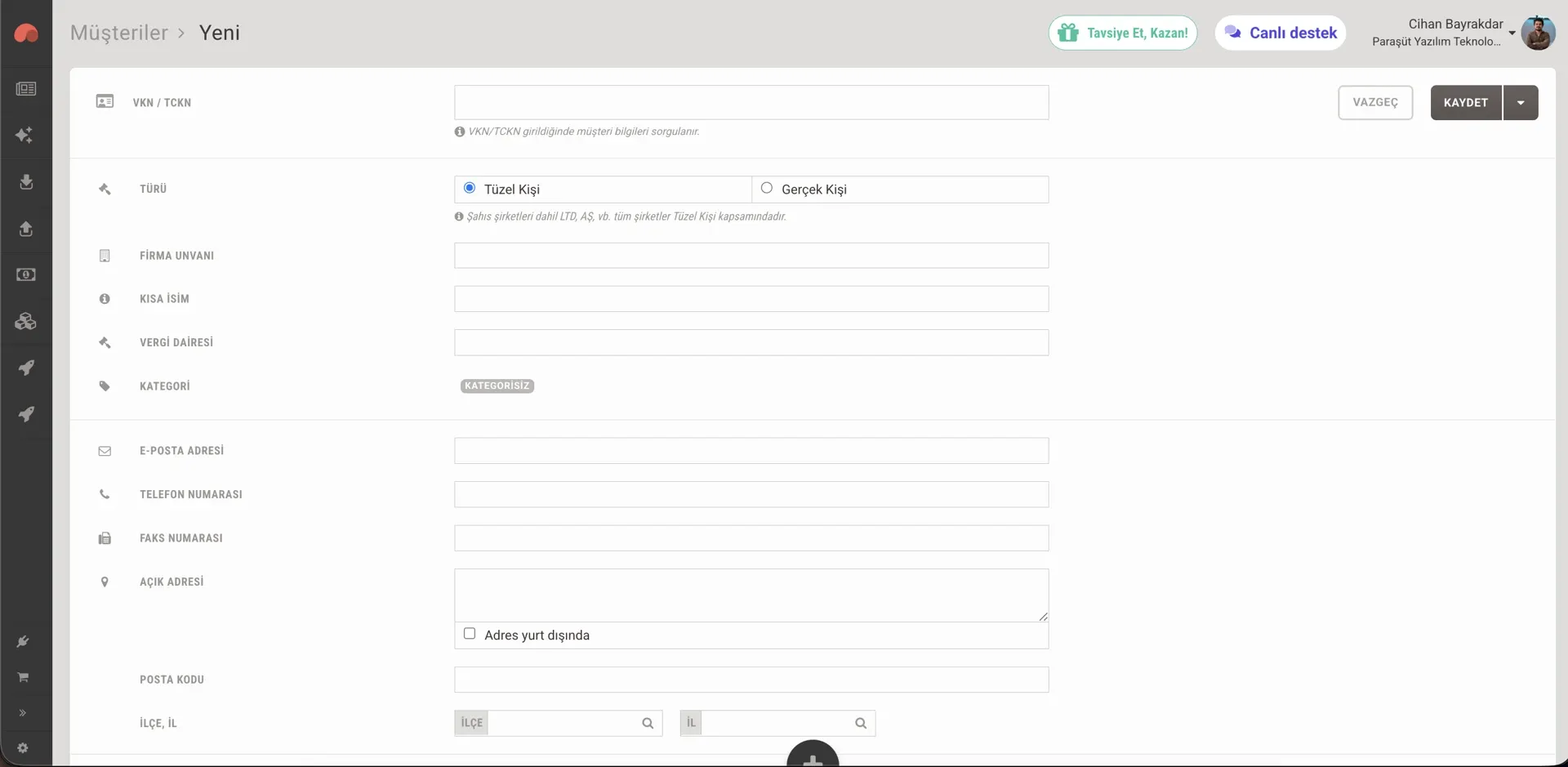Open the dropdown arrow beside Kaydet
This screenshot has width=1568, height=767.
[x=1521, y=102]
